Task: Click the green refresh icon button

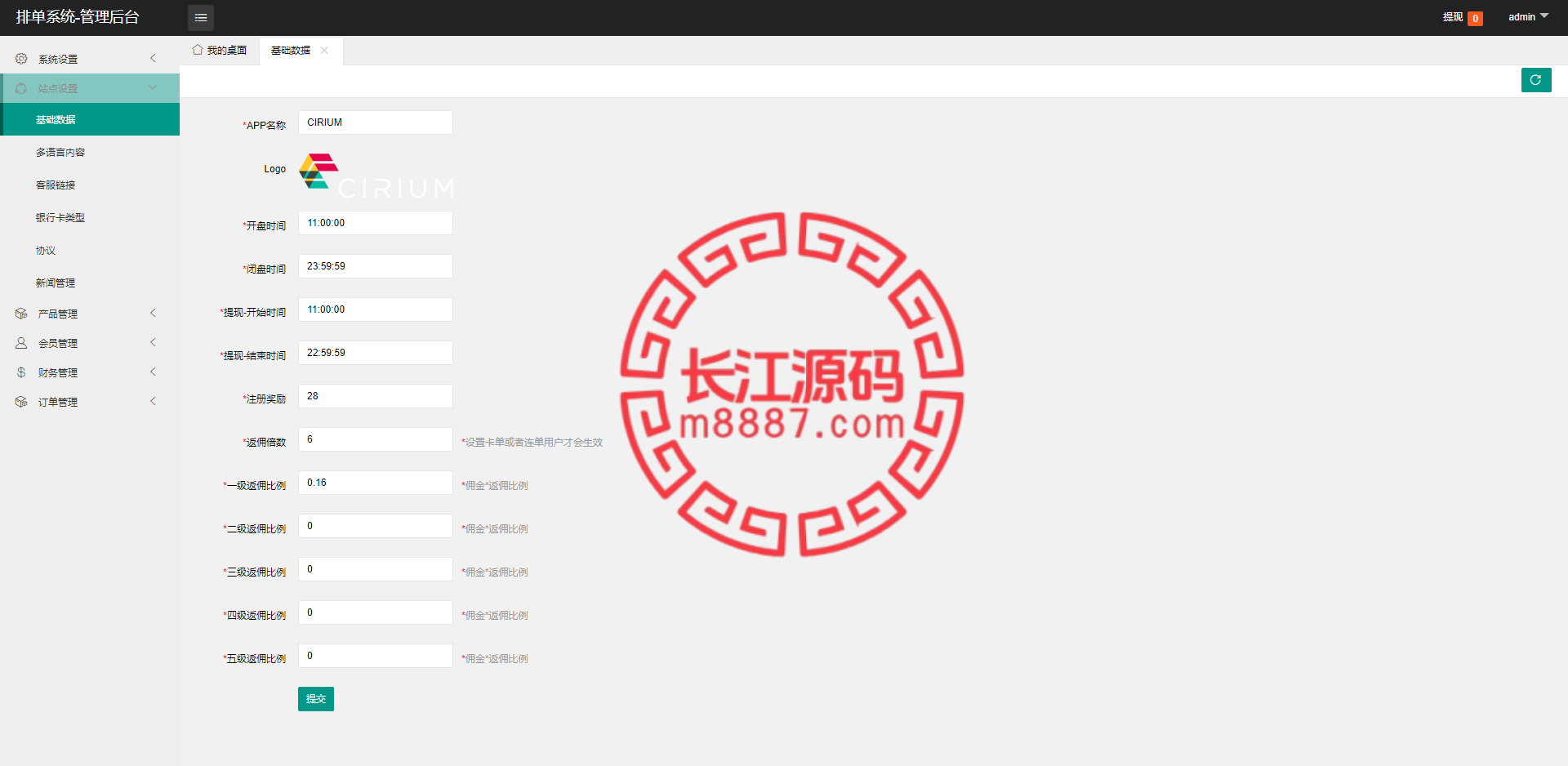Action: (x=1535, y=80)
